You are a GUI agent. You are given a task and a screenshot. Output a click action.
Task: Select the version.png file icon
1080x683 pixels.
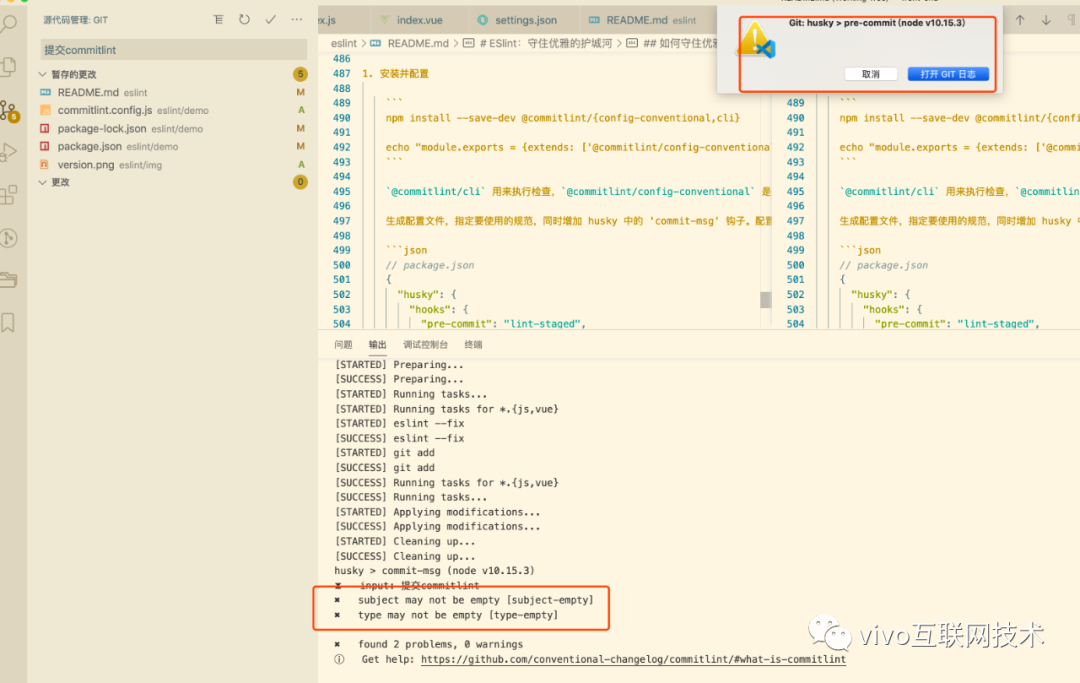pos(45,165)
